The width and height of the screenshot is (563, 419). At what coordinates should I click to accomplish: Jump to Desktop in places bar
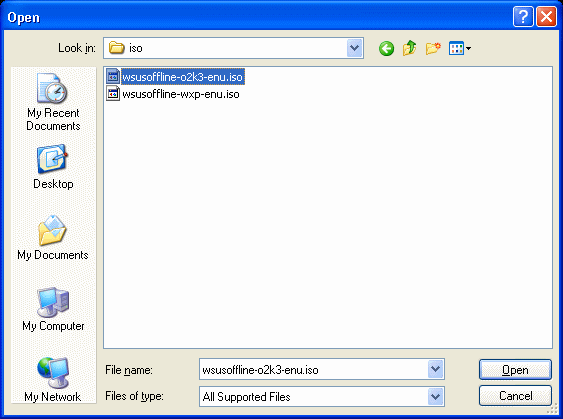point(53,167)
